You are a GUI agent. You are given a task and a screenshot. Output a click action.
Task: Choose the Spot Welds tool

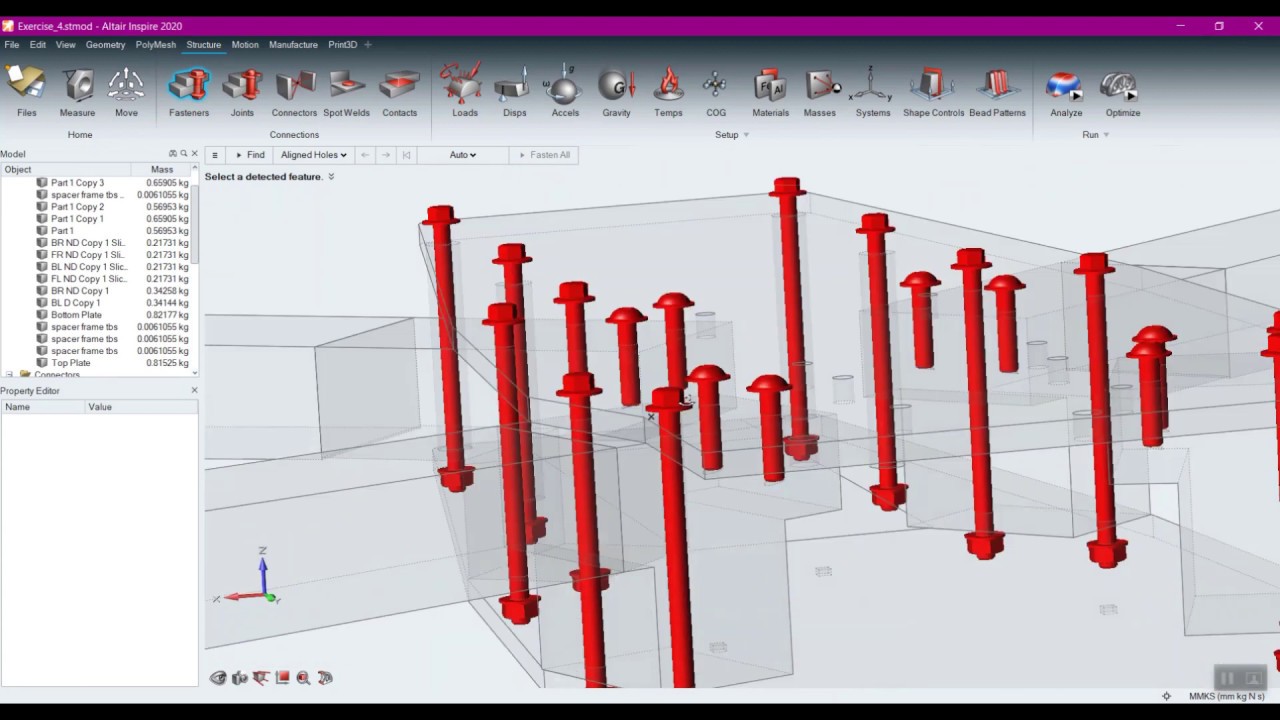click(x=346, y=92)
